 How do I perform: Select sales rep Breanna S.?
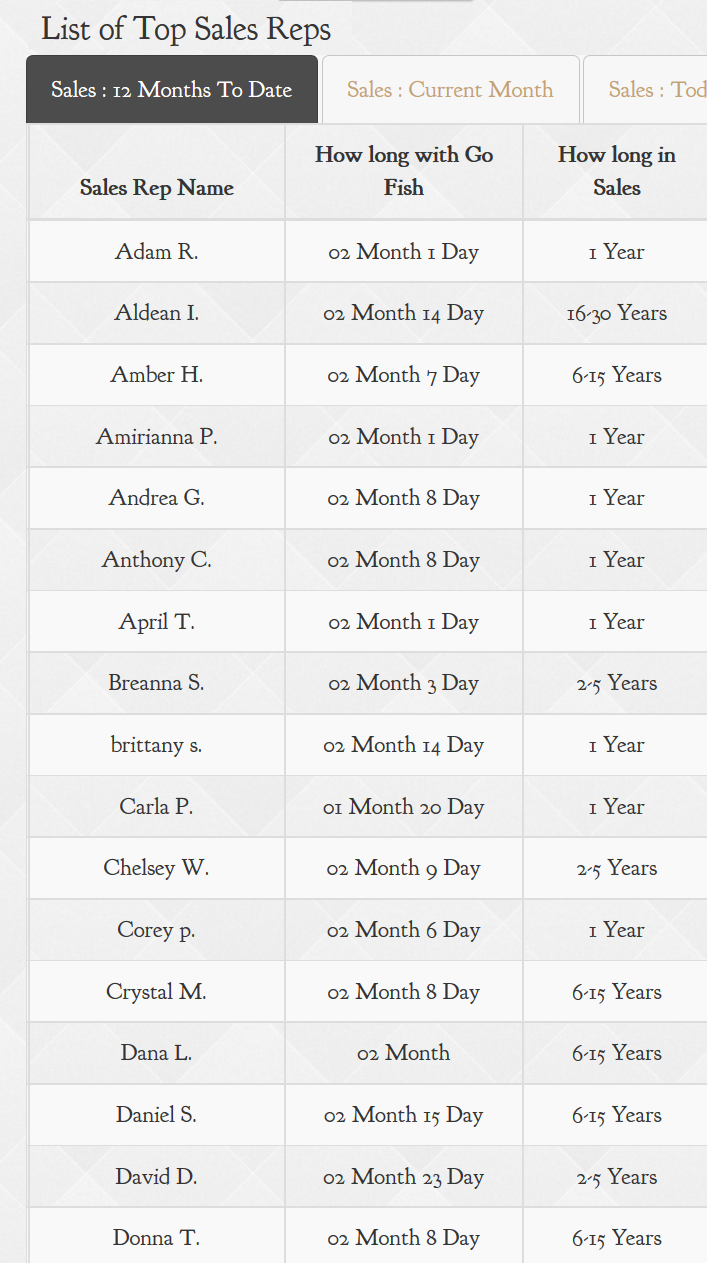157,683
